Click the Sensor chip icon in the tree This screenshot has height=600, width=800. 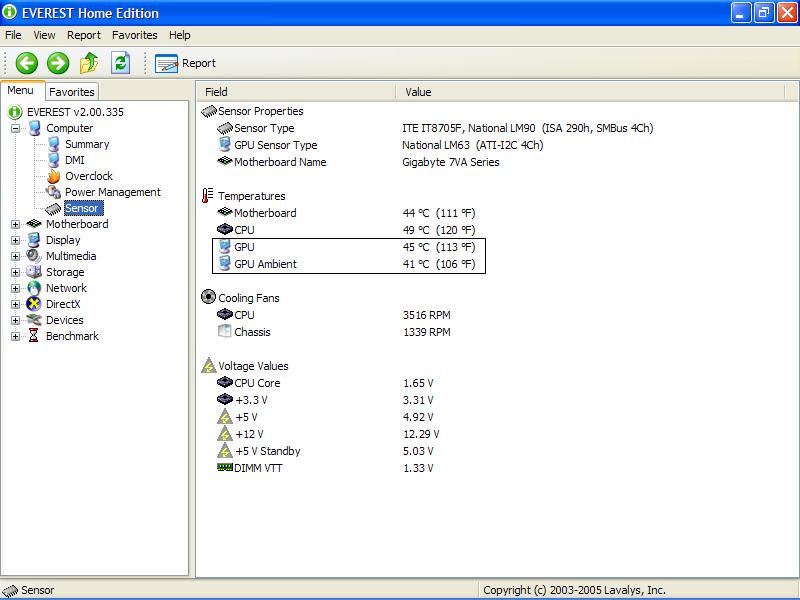click(x=53, y=209)
